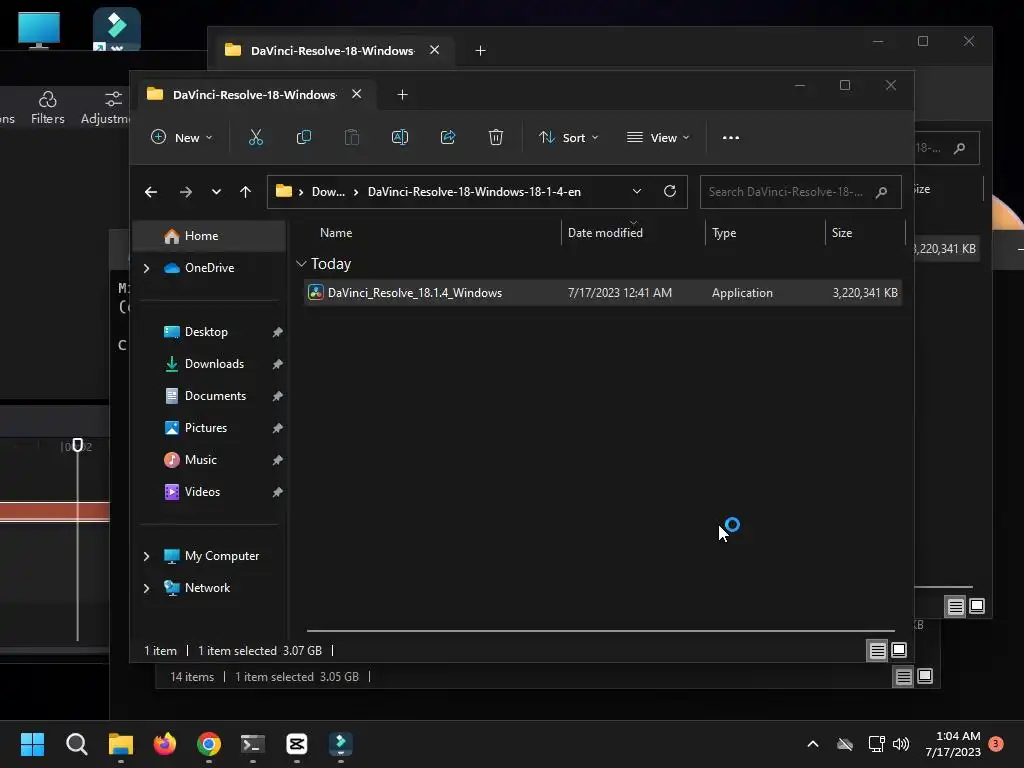This screenshot has width=1024, height=768.
Task: Click the Paste clipboard icon in the Explorer toolbar
Action: [x=351, y=137]
